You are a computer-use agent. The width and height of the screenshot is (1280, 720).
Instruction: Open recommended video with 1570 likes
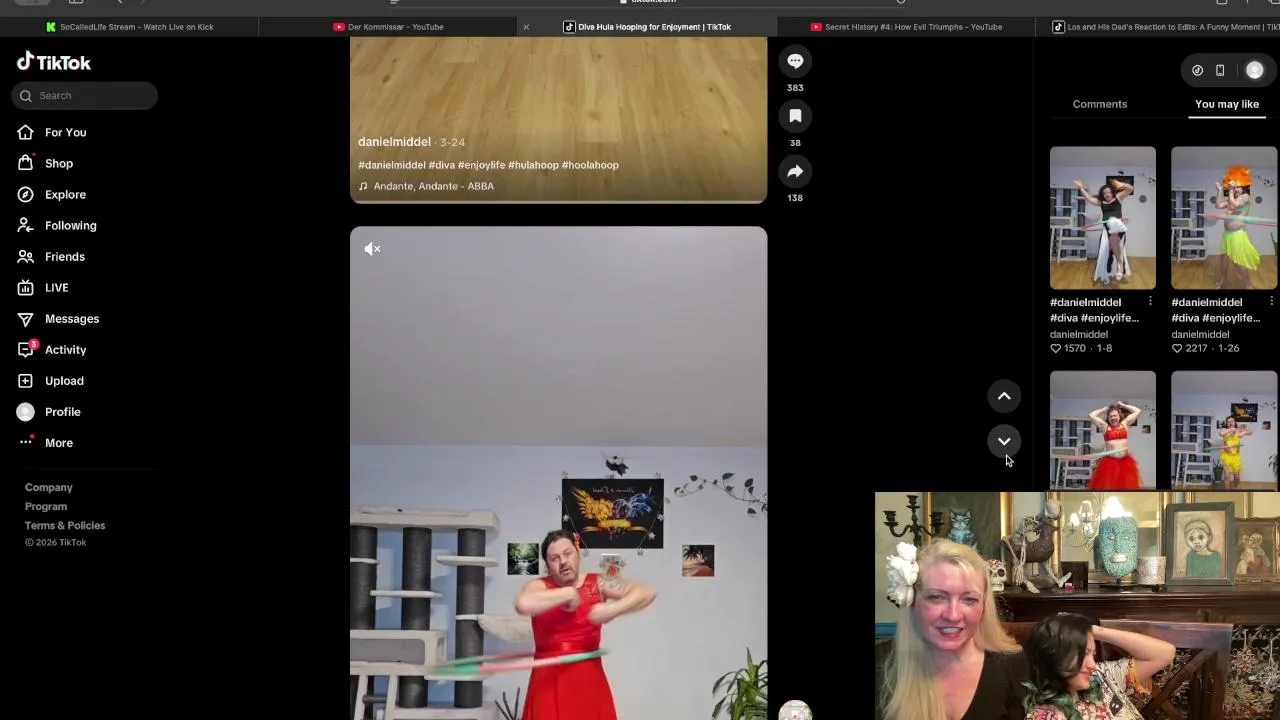point(1102,218)
